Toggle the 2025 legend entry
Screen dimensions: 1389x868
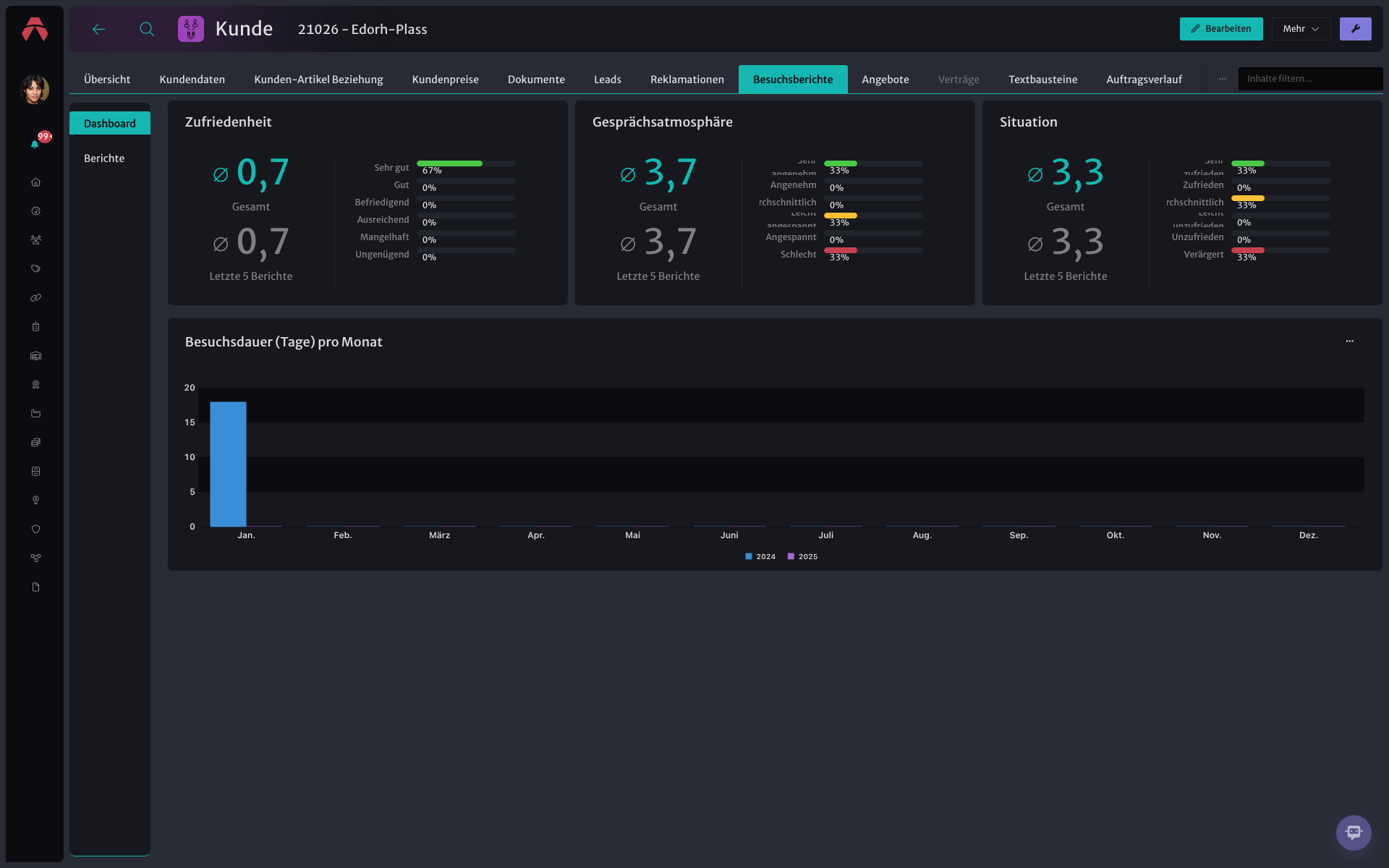(x=802, y=557)
